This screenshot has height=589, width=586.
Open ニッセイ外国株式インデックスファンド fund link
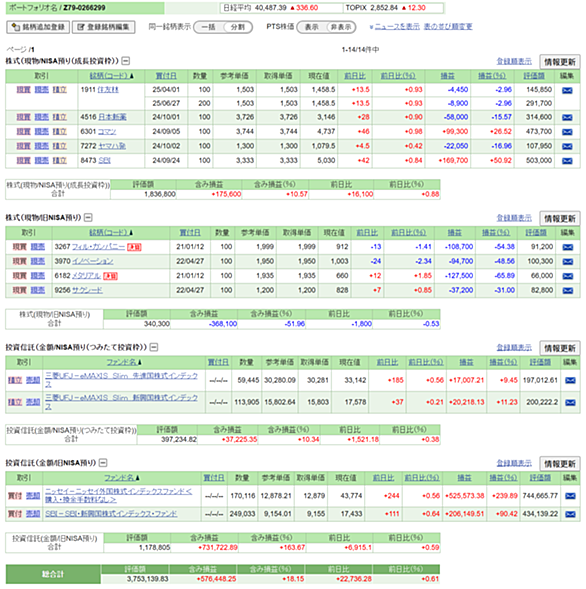pos(119,495)
